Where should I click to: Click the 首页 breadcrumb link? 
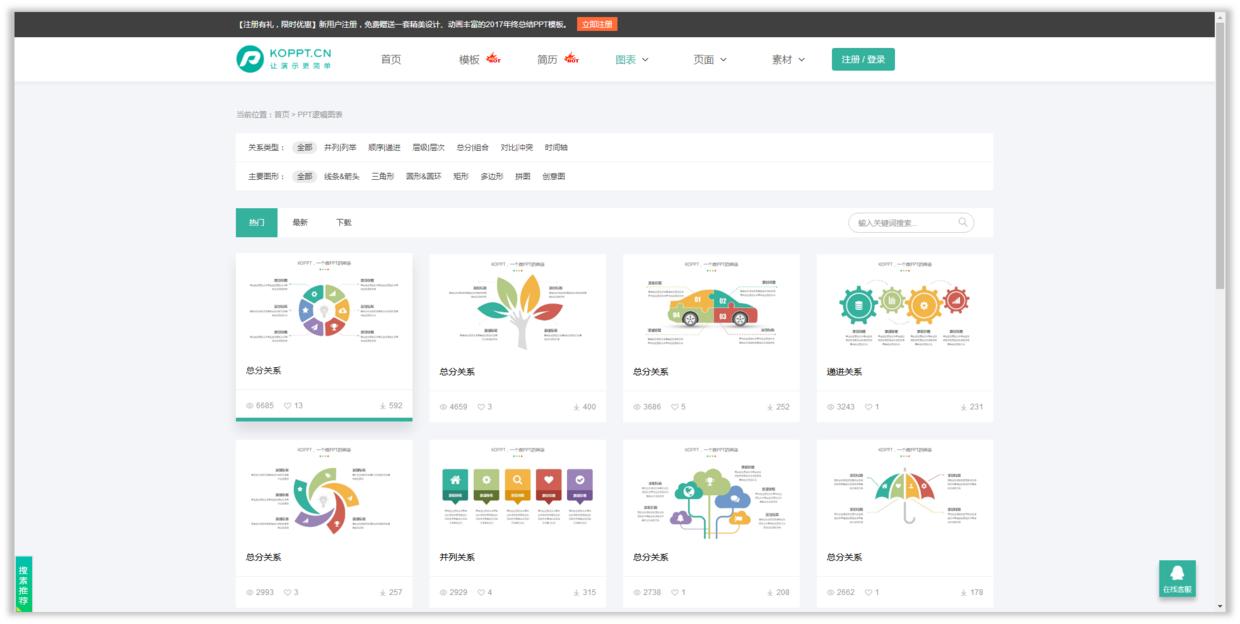[x=282, y=115]
